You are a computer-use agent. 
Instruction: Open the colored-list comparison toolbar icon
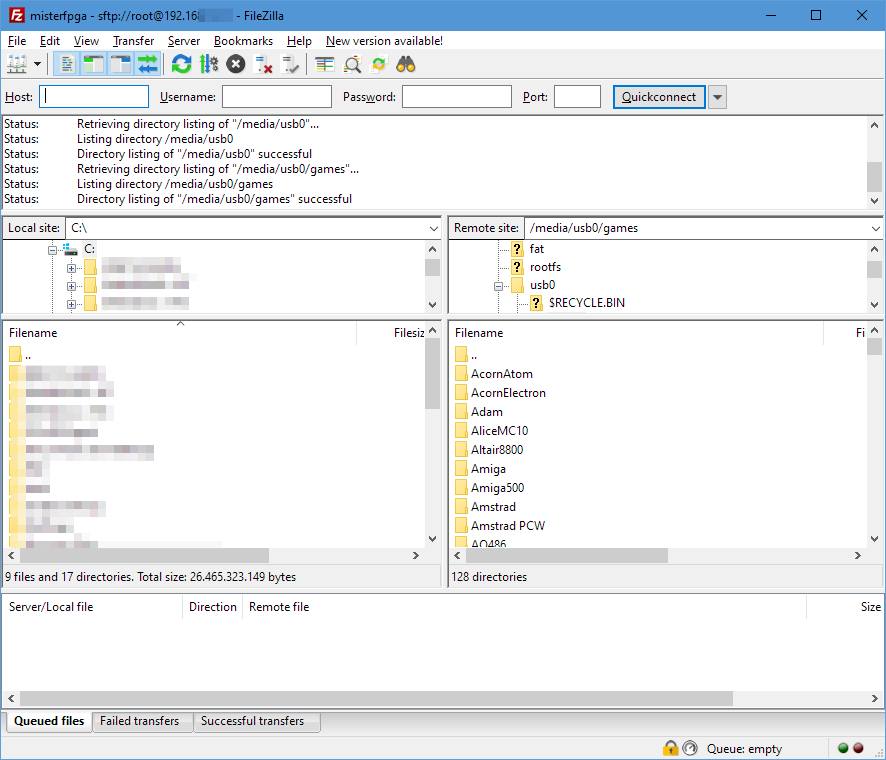[324, 64]
